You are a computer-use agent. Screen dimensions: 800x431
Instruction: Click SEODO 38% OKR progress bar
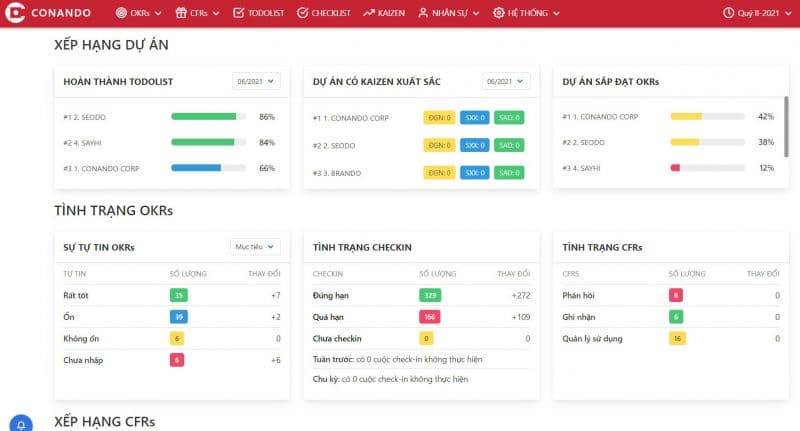point(708,142)
